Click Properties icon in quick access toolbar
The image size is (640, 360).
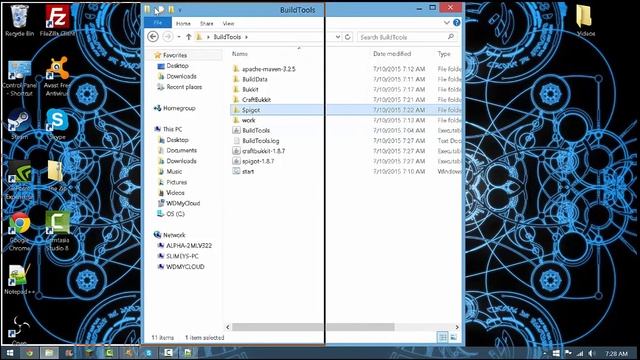click(160, 9)
